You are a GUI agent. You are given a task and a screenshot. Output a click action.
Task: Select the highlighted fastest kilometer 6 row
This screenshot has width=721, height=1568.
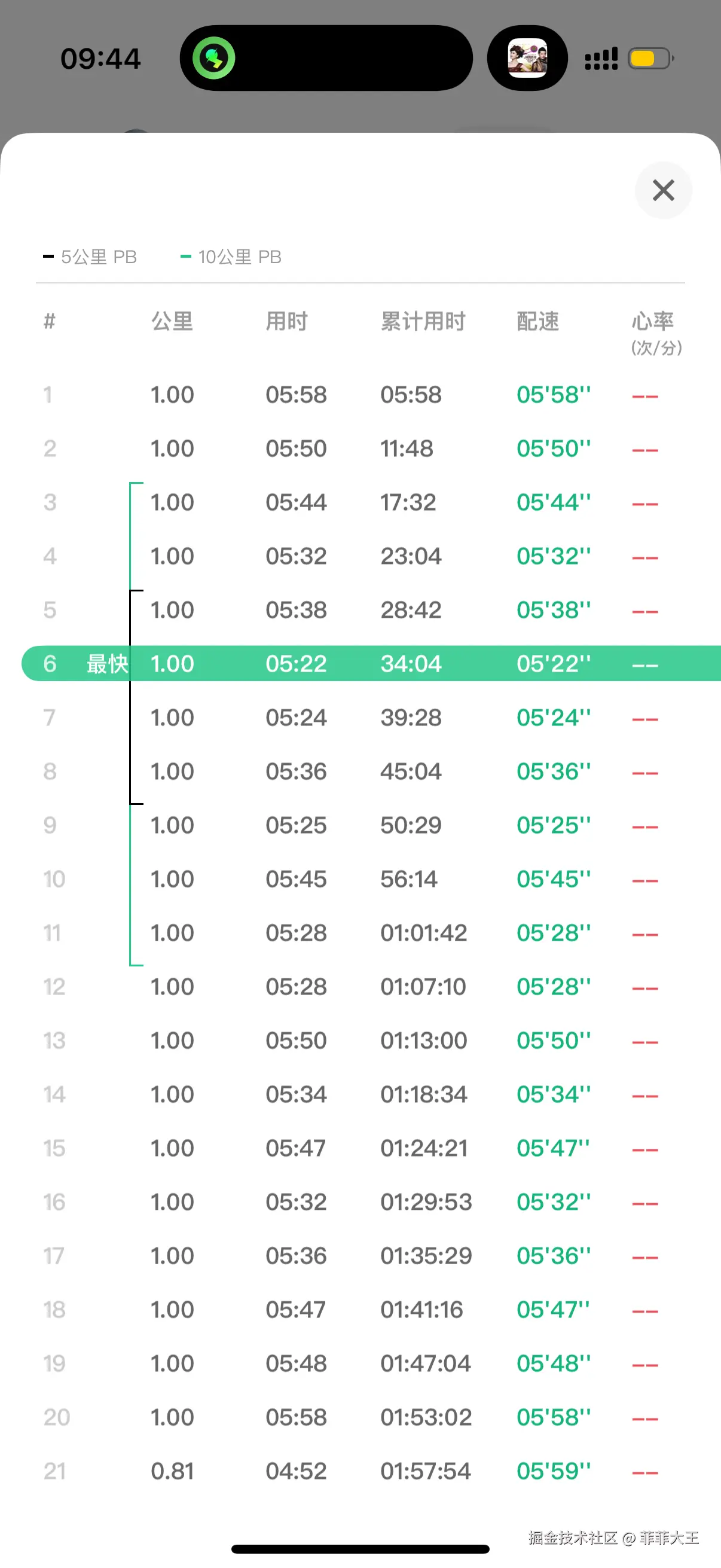click(371, 663)
